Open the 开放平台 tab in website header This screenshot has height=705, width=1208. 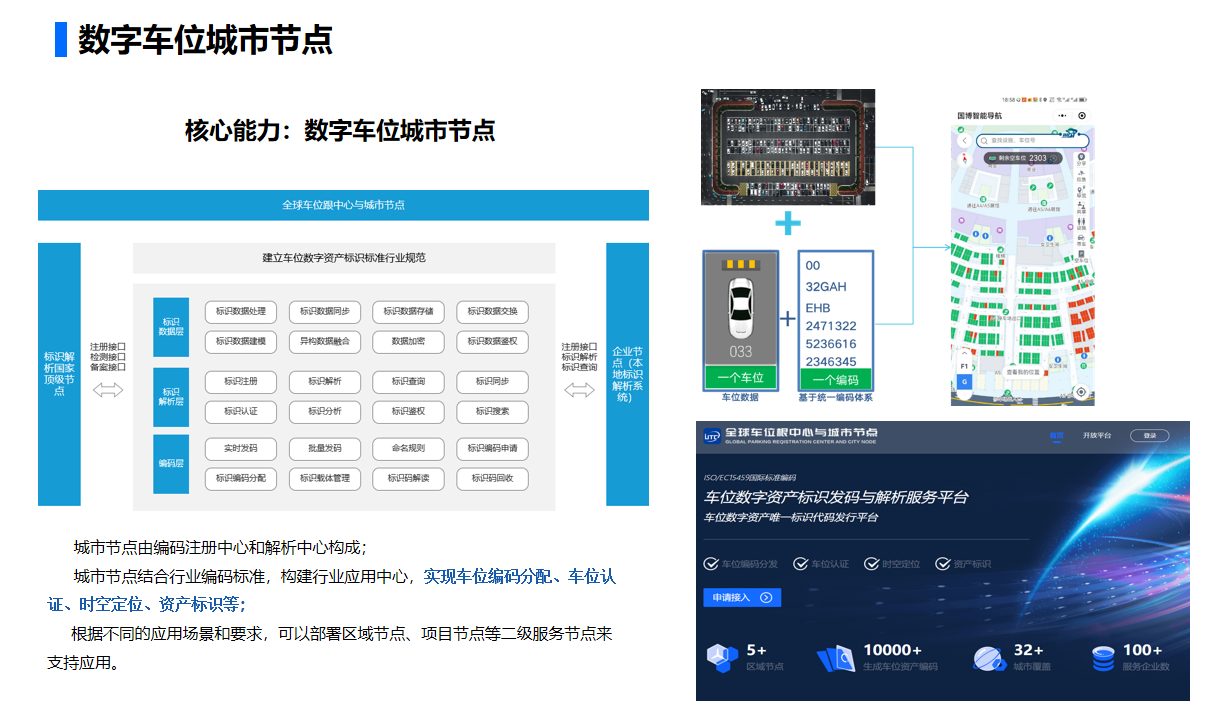1096,436
